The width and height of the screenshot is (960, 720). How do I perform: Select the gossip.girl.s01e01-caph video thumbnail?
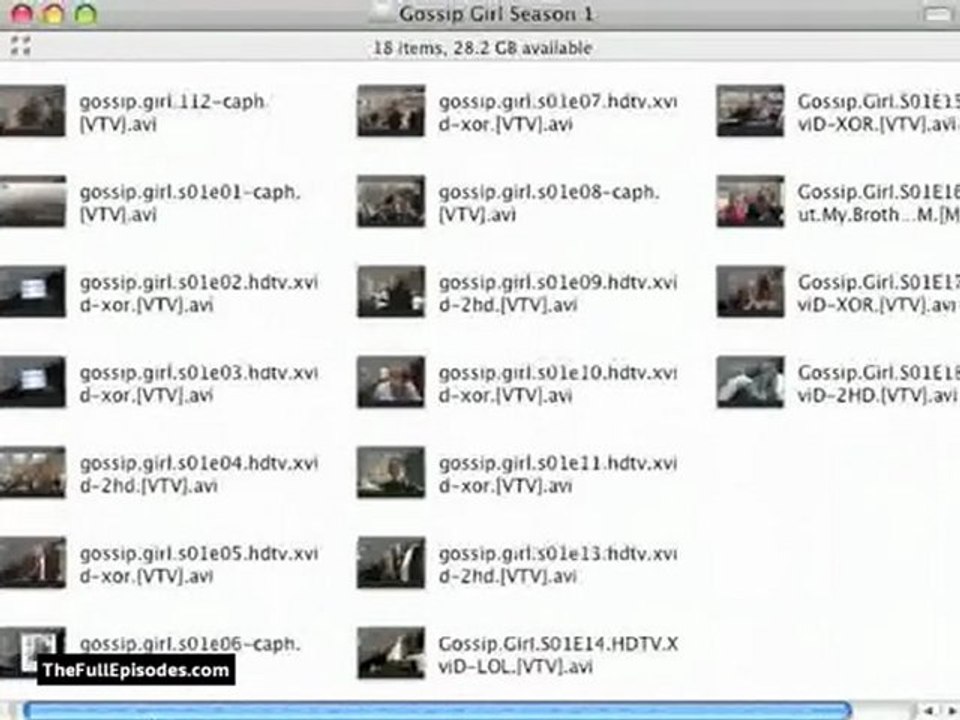[32, 201]
